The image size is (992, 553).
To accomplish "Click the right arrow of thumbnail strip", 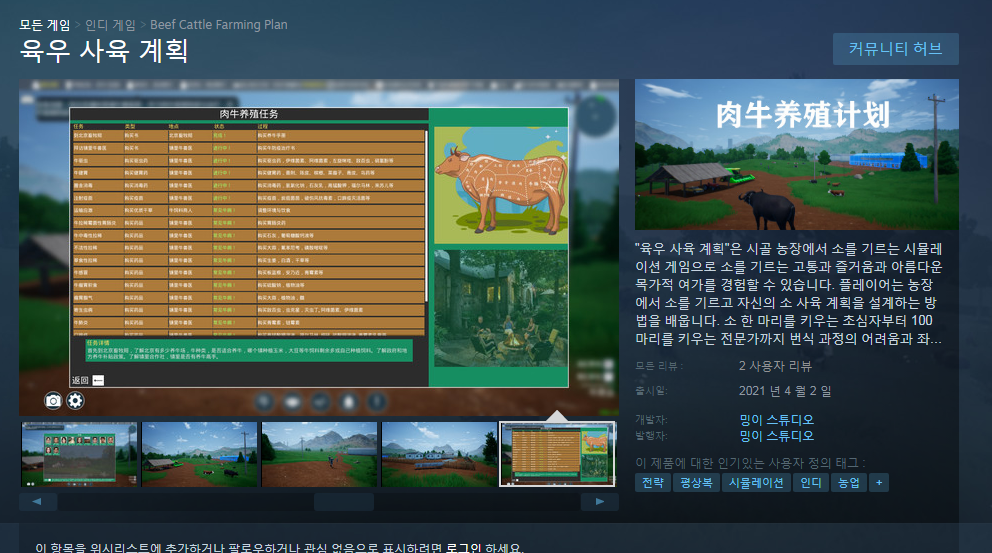I will pyautogui.click(x=600, y=502).
